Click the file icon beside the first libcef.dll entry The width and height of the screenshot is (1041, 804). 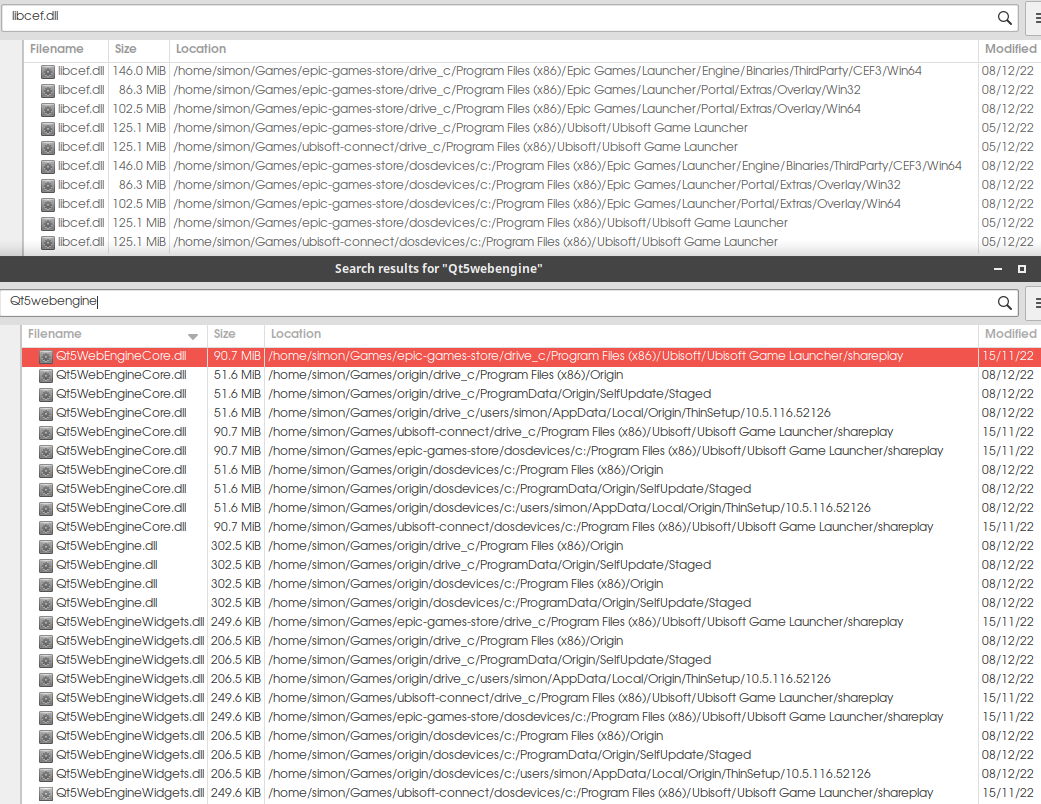48,70
